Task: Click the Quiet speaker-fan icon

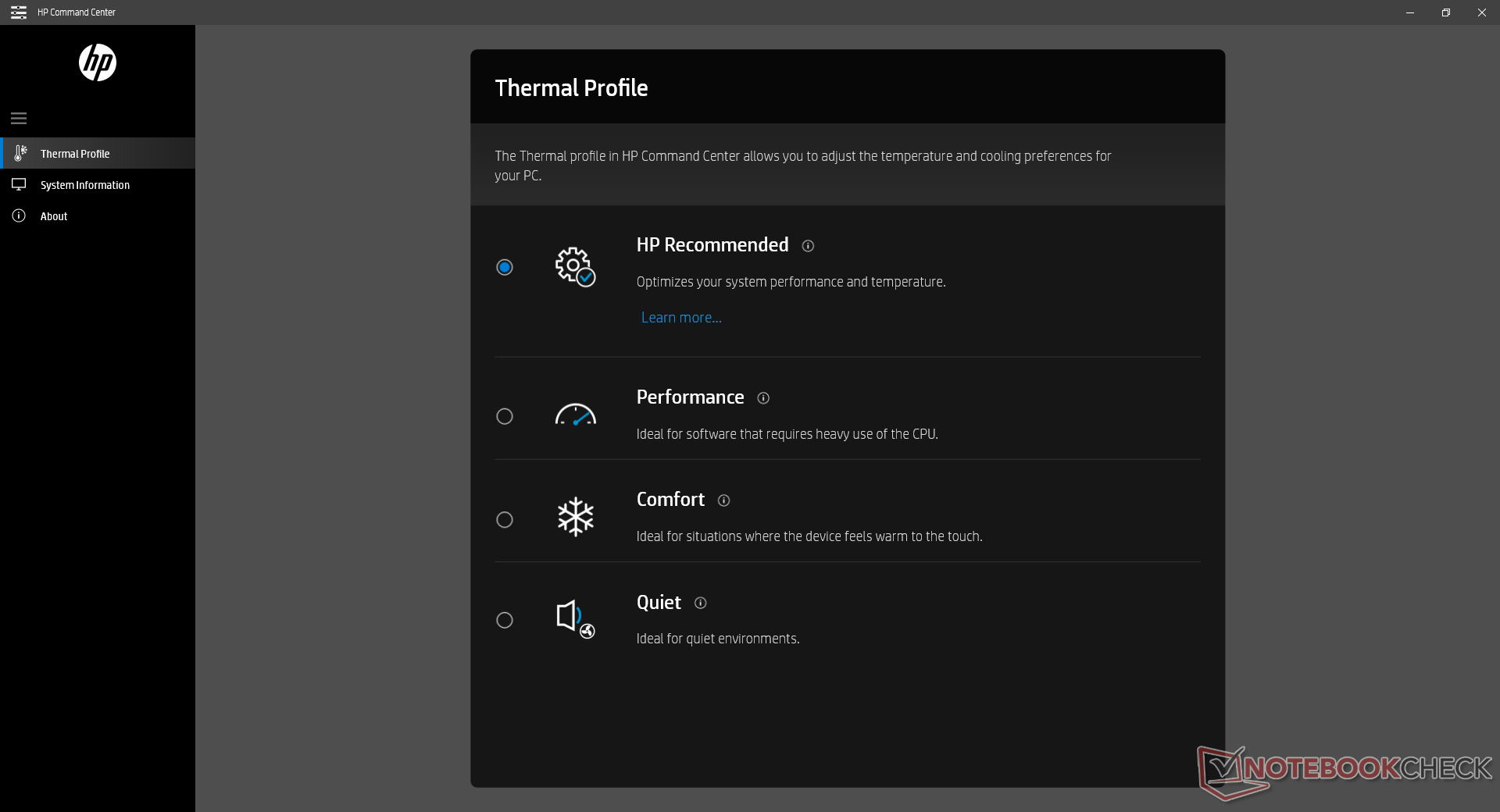Action: (x=575, y=618)
